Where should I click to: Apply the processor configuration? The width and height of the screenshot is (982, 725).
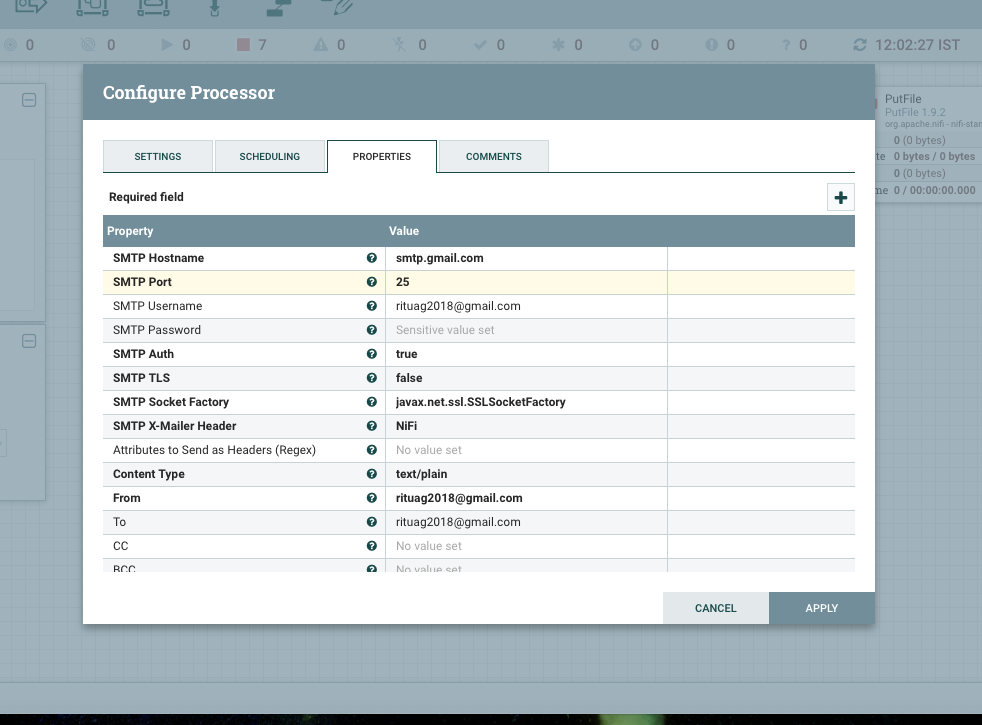point(822,608)
